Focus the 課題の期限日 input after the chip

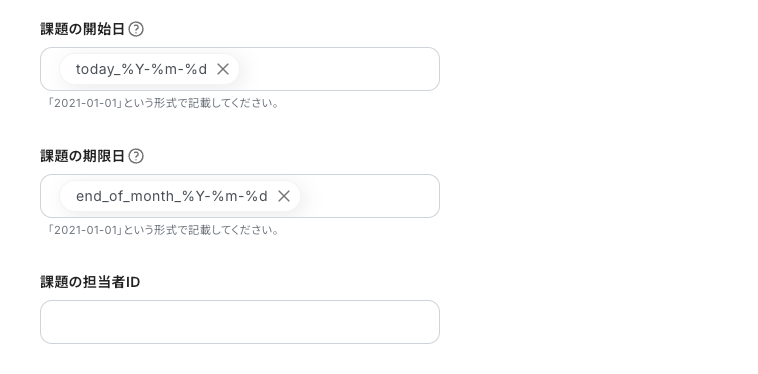point(369,196)
